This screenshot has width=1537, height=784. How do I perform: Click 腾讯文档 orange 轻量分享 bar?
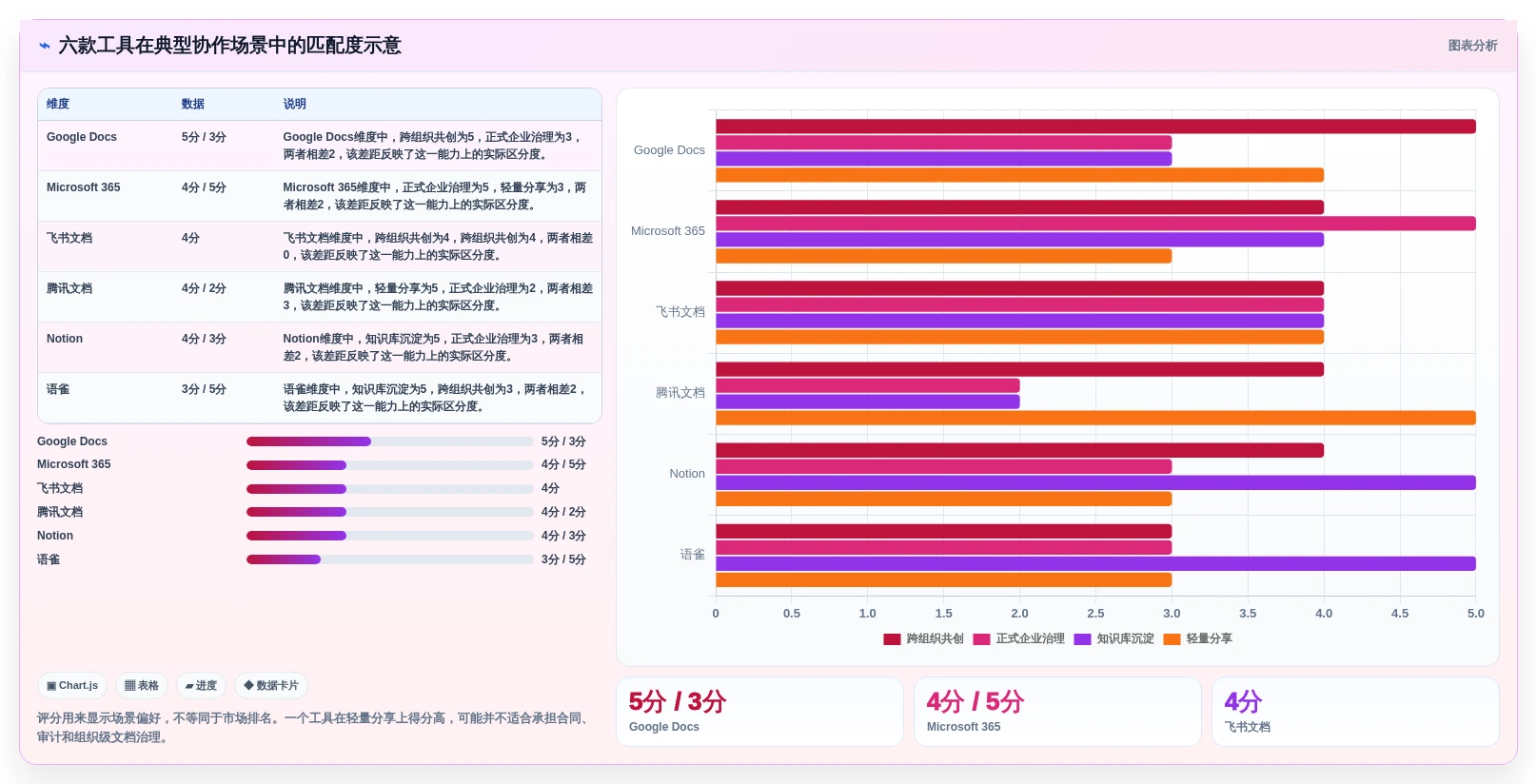pyautogui.click(x=1095, y=418)
